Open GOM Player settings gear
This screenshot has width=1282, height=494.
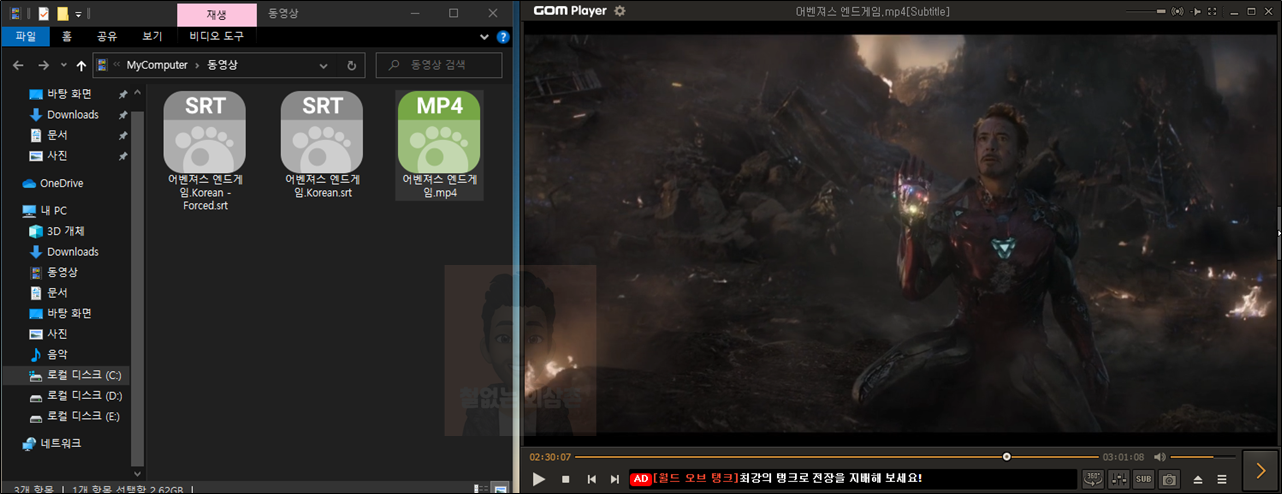(x=620, y=11)
